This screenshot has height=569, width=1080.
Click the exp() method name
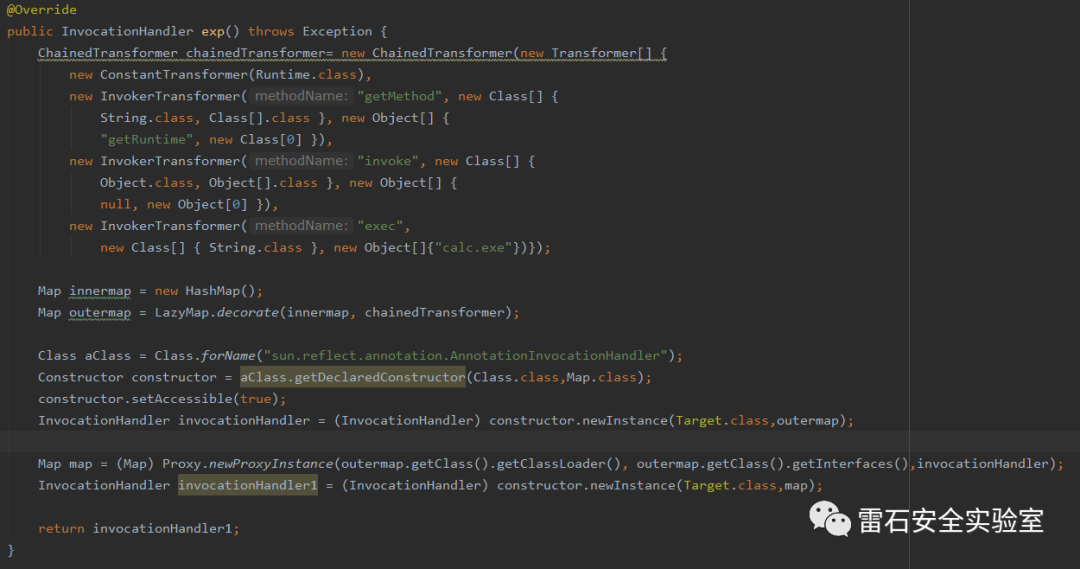point(220,32)
